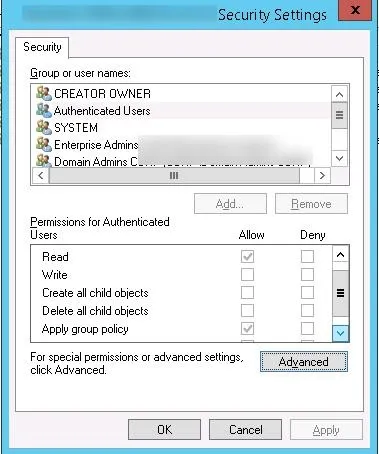Click permissions list scrollbar thumb
The width and height of the screenshot is (379, 454).
tap(340, 293)
